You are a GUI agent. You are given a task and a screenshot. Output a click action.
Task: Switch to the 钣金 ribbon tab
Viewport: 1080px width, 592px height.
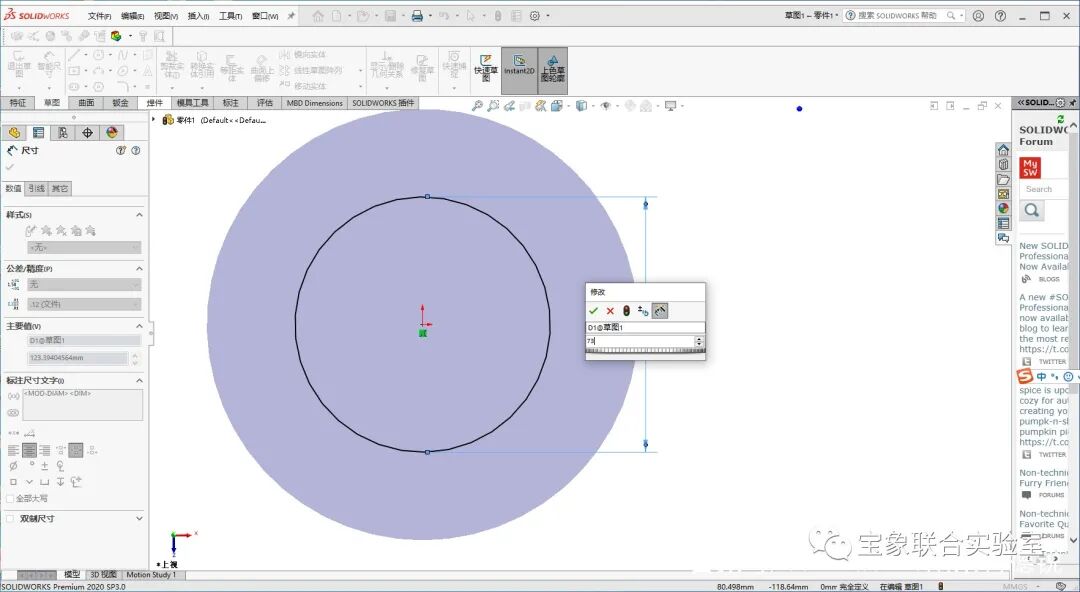point(121,103)
